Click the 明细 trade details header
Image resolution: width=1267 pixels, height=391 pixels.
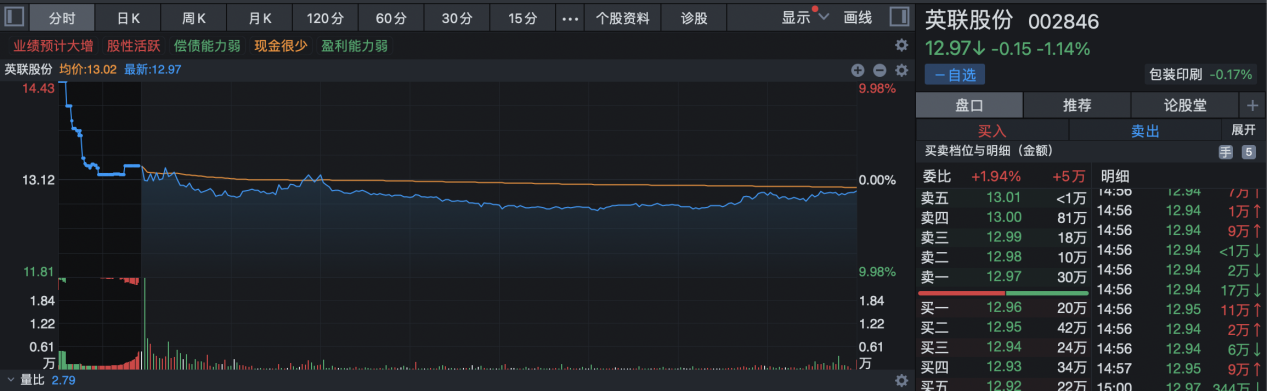pyautogui.click(x=1114, y=176)
